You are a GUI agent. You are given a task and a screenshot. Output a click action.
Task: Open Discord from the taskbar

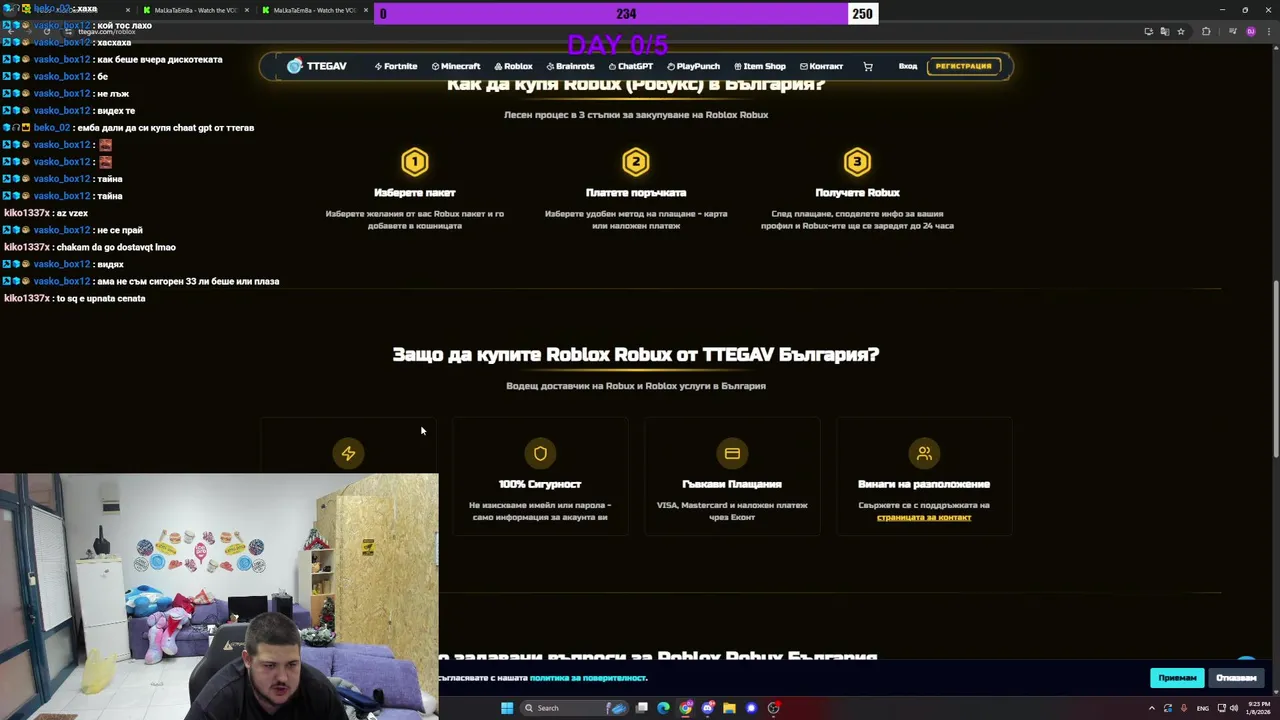pos(707,708)
